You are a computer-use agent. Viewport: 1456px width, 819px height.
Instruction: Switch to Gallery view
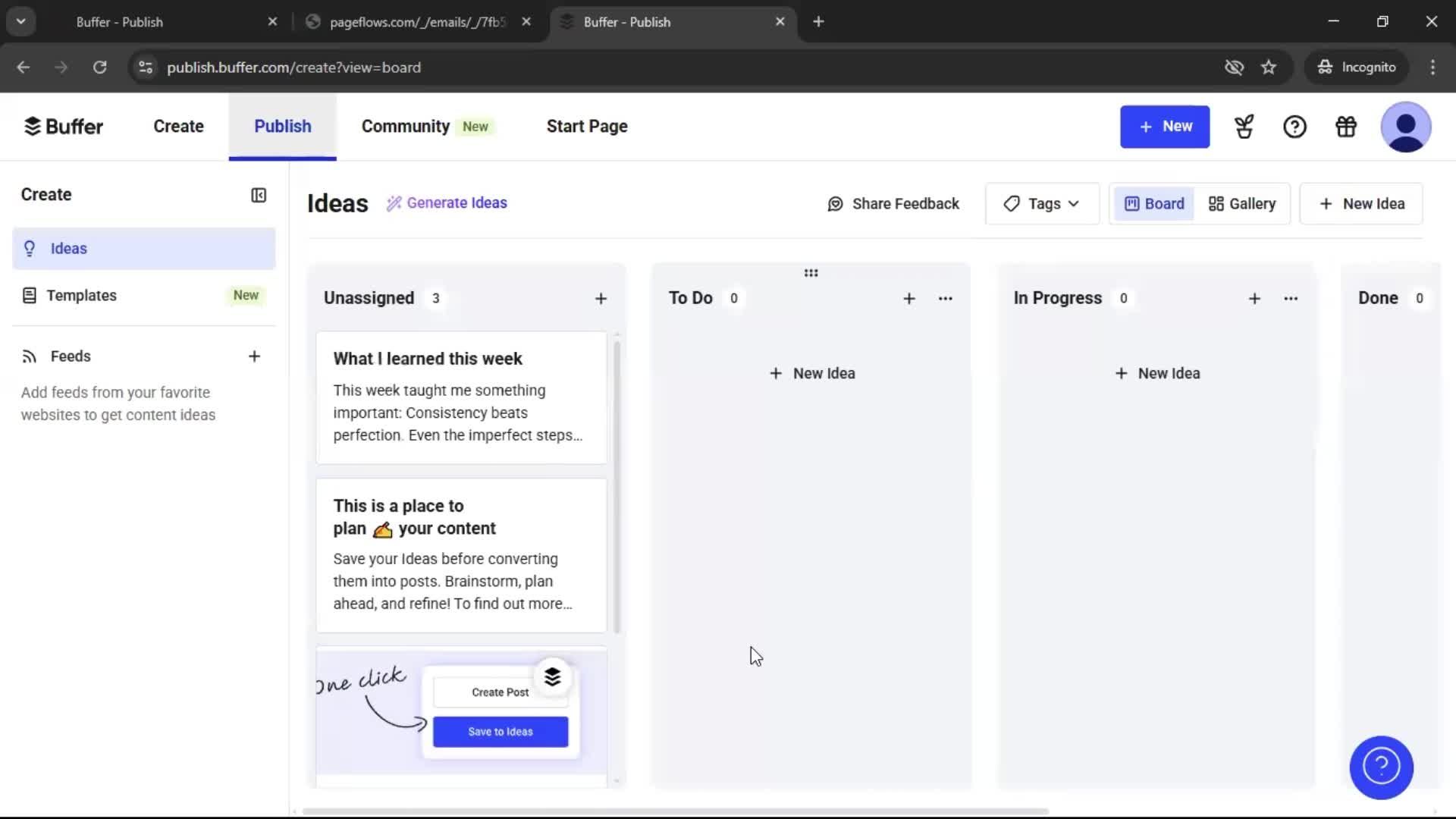tap(1242, 203)
